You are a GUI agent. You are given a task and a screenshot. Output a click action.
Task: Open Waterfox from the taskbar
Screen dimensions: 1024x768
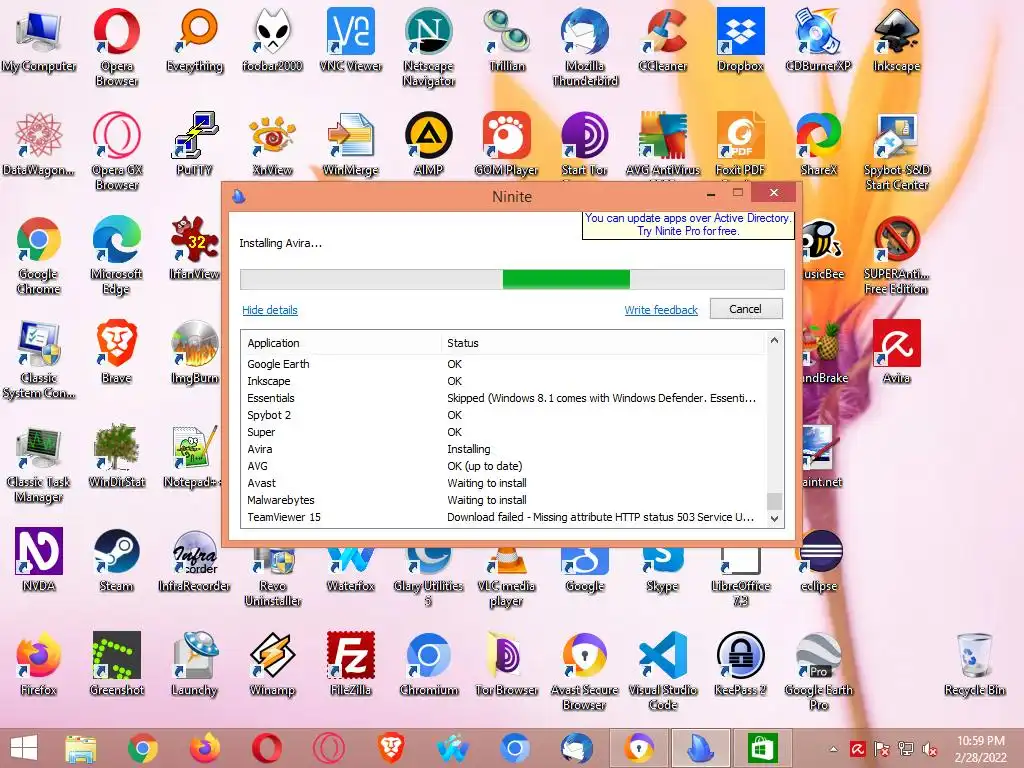[453, 748]
